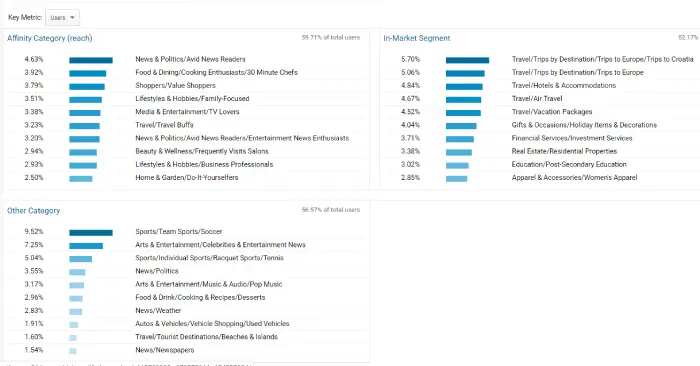The height and width of the screenshot is (366, 700).
Task: Click the Racquet Sports/Tennis bar
Action: [x=80, y=259]
